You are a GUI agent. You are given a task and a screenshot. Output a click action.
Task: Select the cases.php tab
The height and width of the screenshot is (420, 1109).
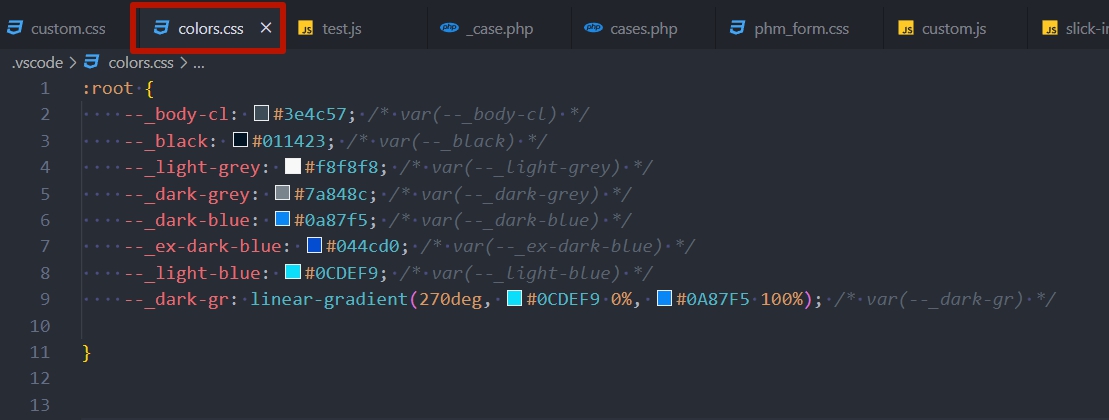[x=643, y=28]
